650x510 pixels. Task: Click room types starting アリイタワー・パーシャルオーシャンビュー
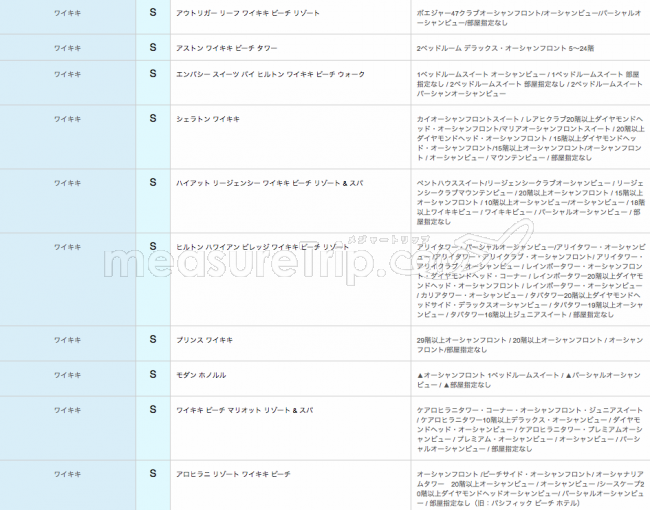point(531,281)
